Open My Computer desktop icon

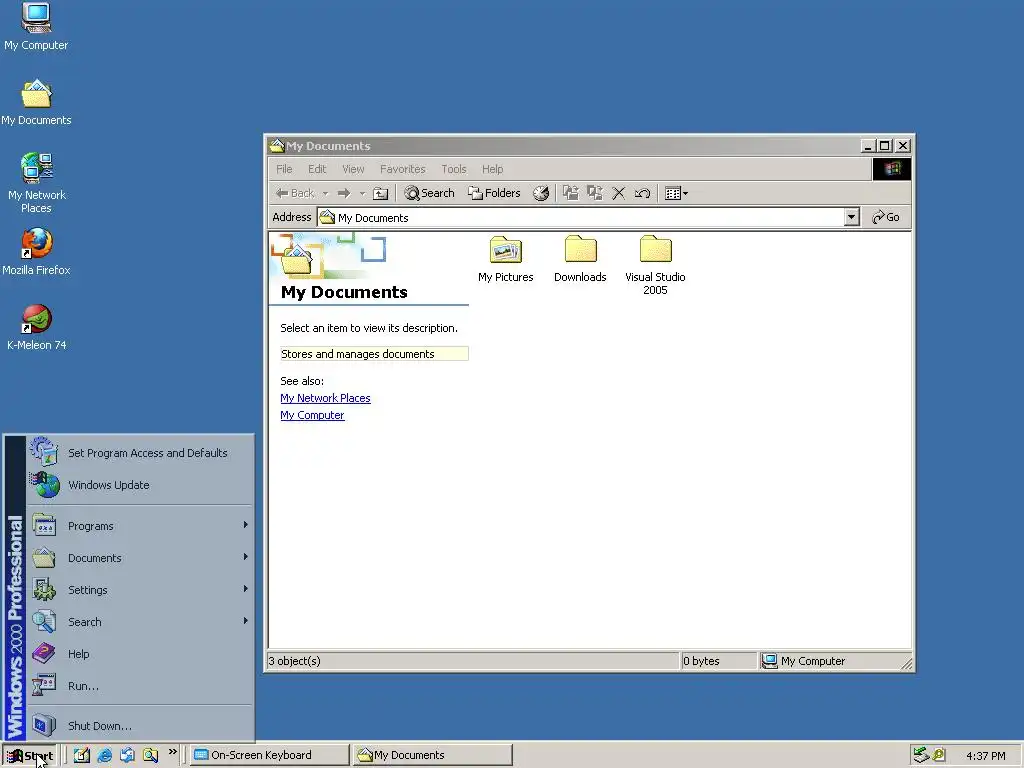click(36, 26)
